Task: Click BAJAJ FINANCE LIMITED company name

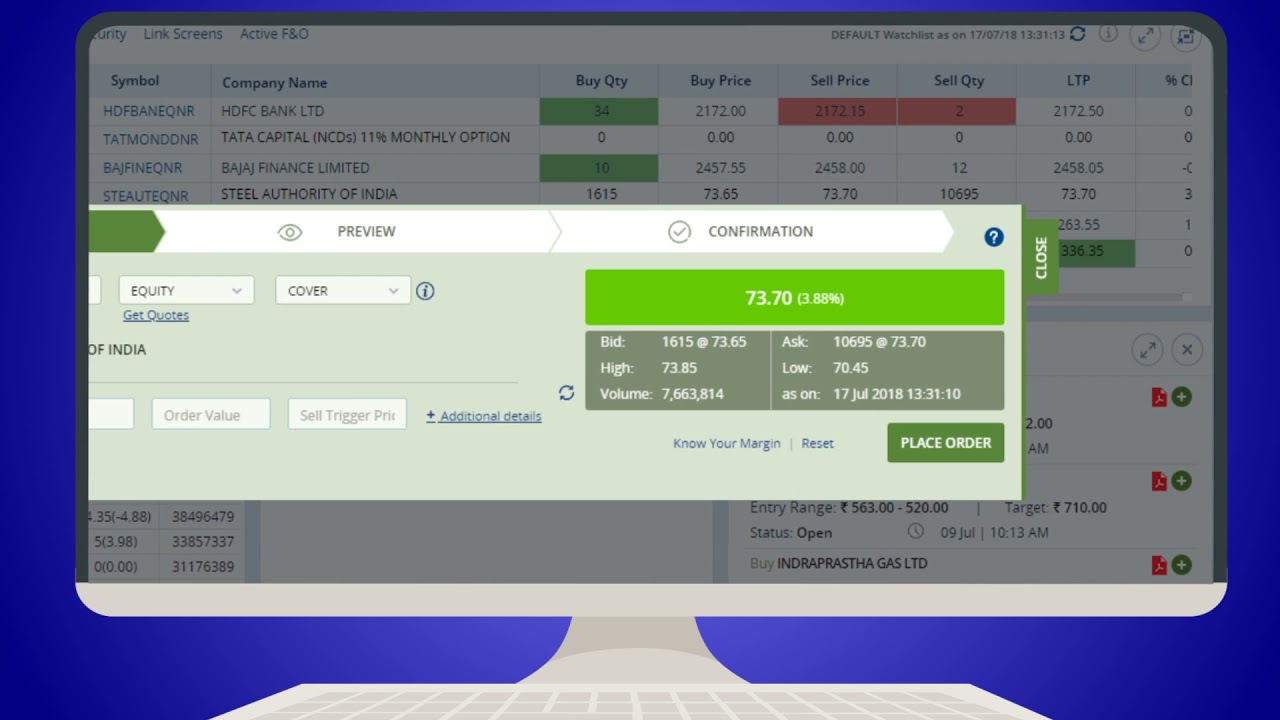Action: coord(295,168)
